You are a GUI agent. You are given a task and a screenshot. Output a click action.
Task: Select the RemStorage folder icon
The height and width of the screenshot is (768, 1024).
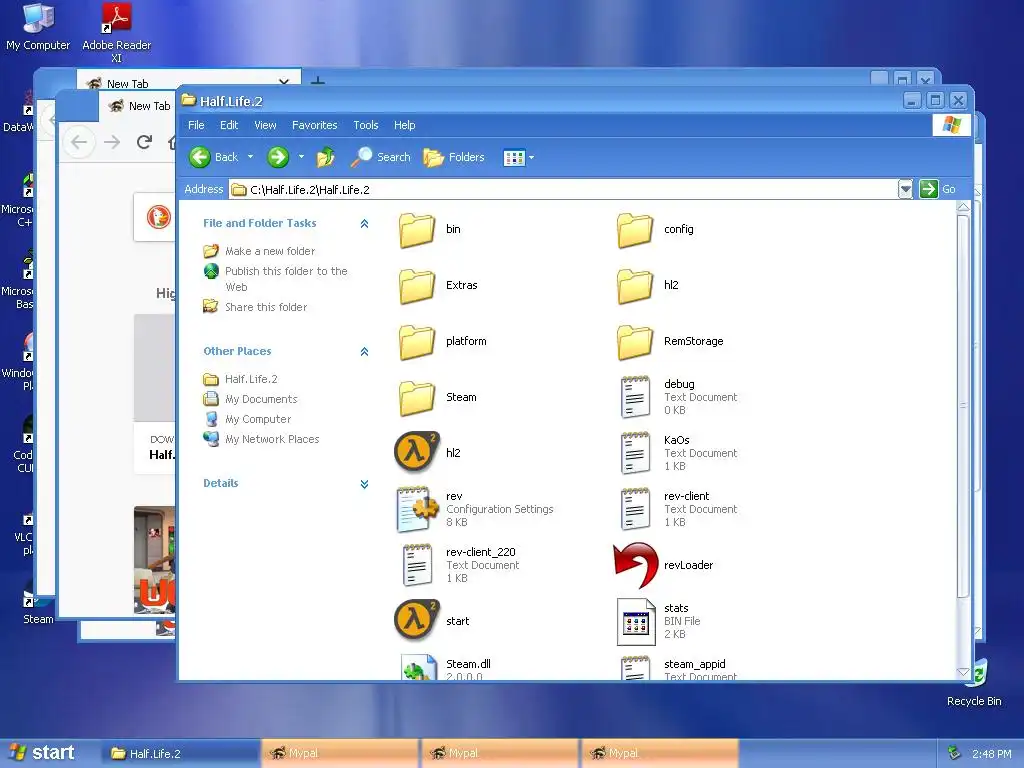[x=635, y=342]
